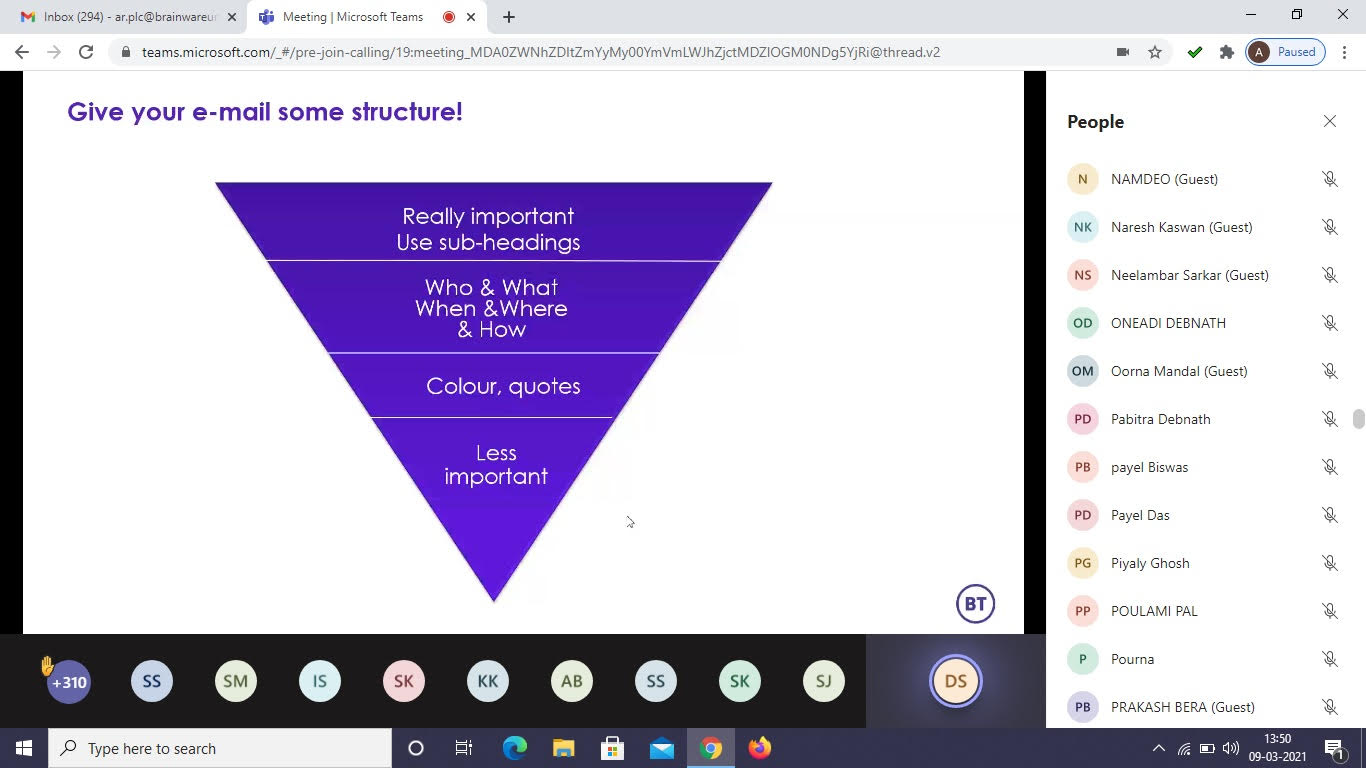Click the Paused profile button
The width and height of the screenshot is (1366, 768).
1286,52
